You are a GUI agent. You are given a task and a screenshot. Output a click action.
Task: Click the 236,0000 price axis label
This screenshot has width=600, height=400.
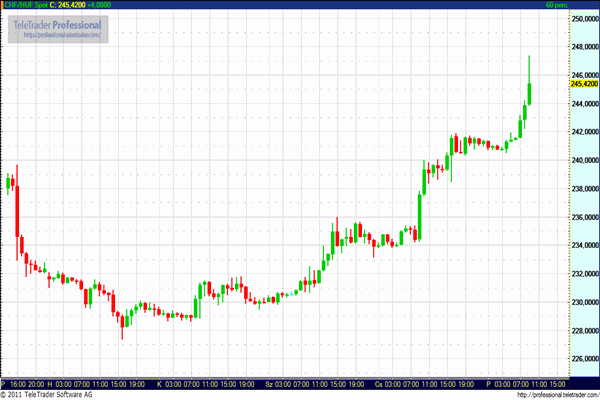(585, 217)
